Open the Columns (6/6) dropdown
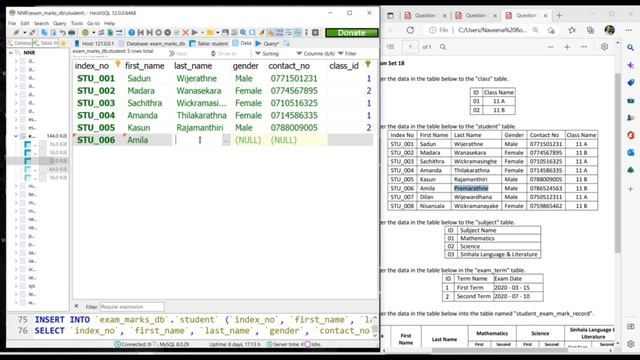 [x=316, y=53]
